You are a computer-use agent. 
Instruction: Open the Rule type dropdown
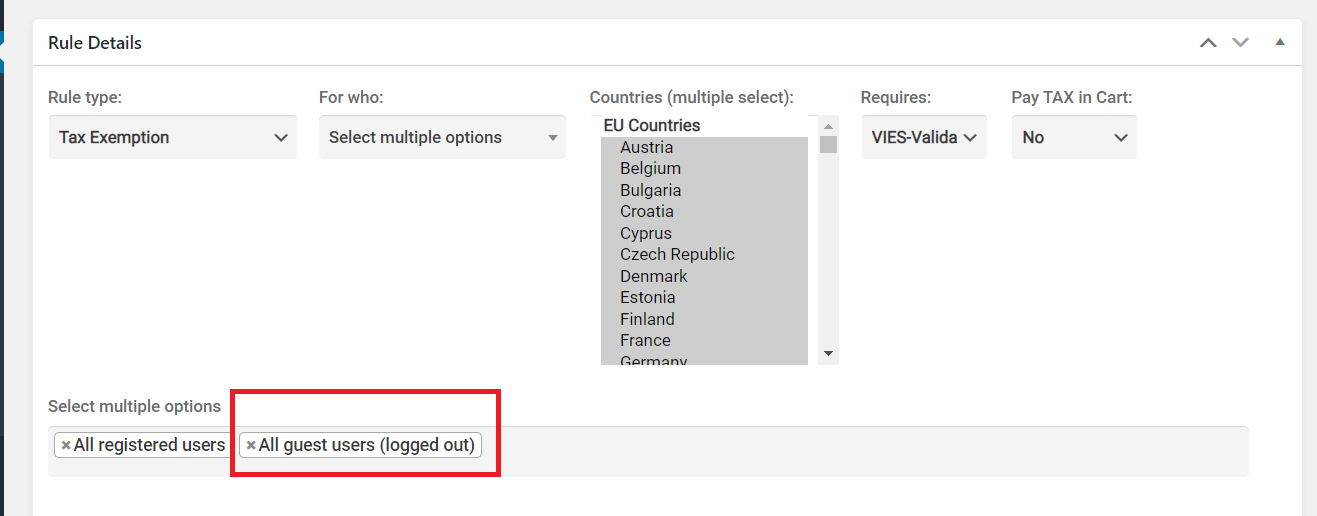[173, 137]
